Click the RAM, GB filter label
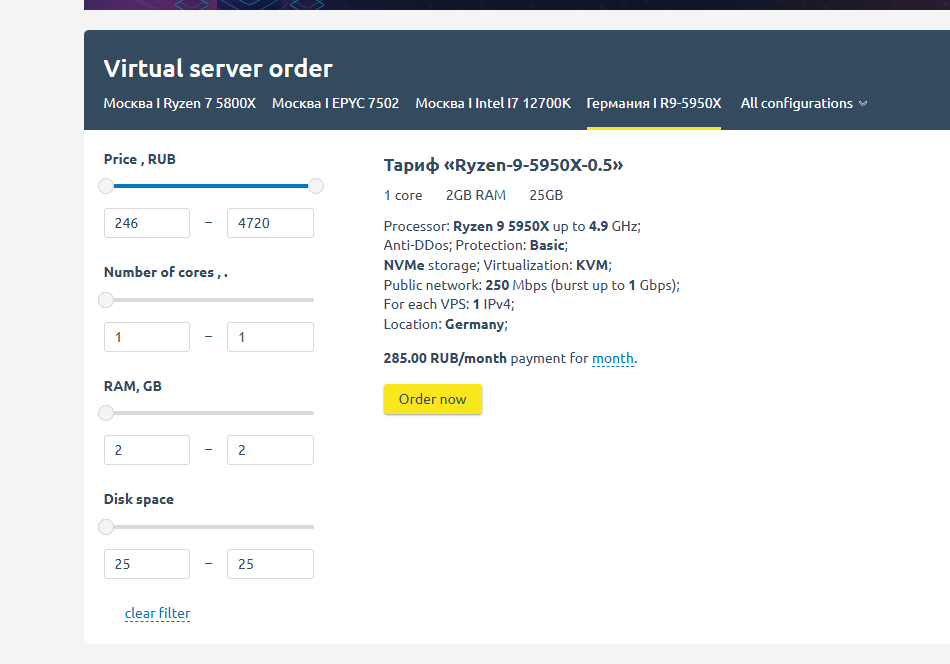The width and height of the screenshot is (950, 664). [133, 387]
